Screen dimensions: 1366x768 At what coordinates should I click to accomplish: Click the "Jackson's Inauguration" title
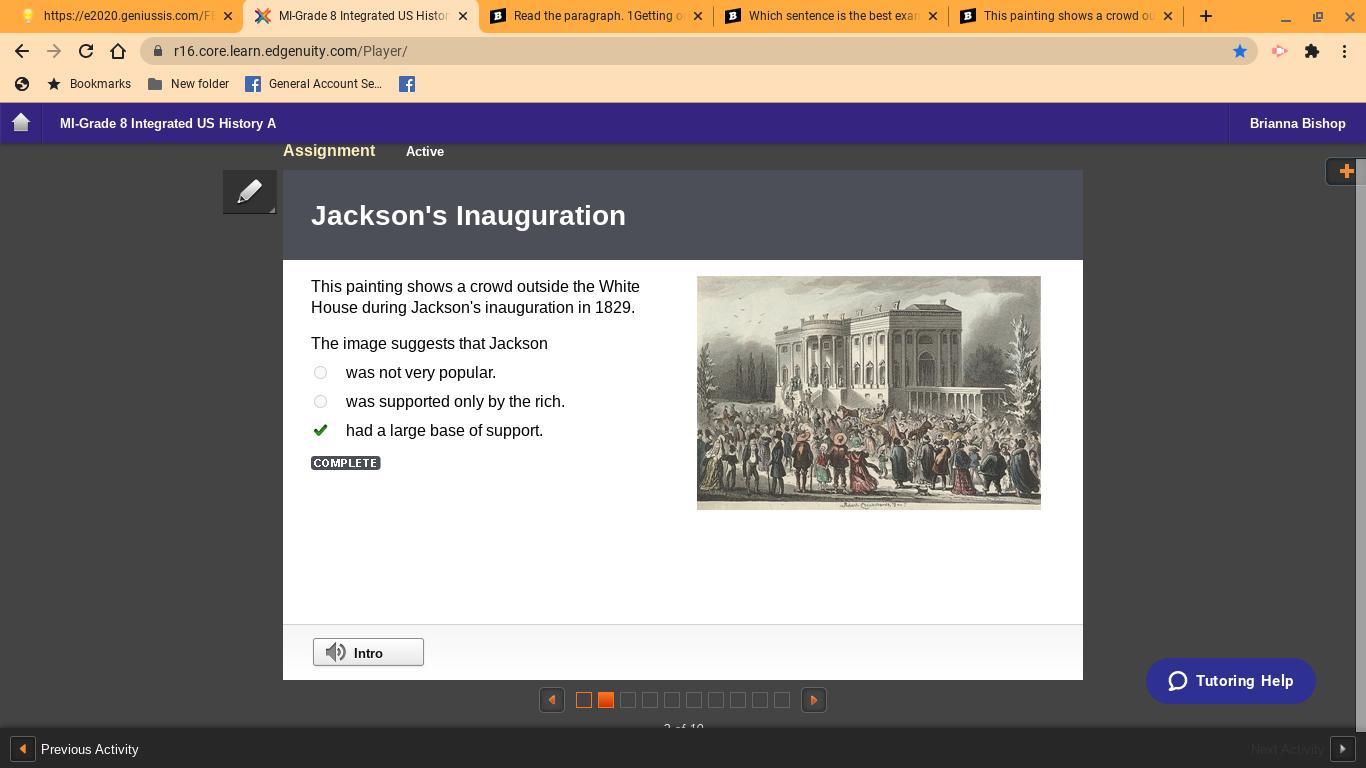tap(468, 215)
